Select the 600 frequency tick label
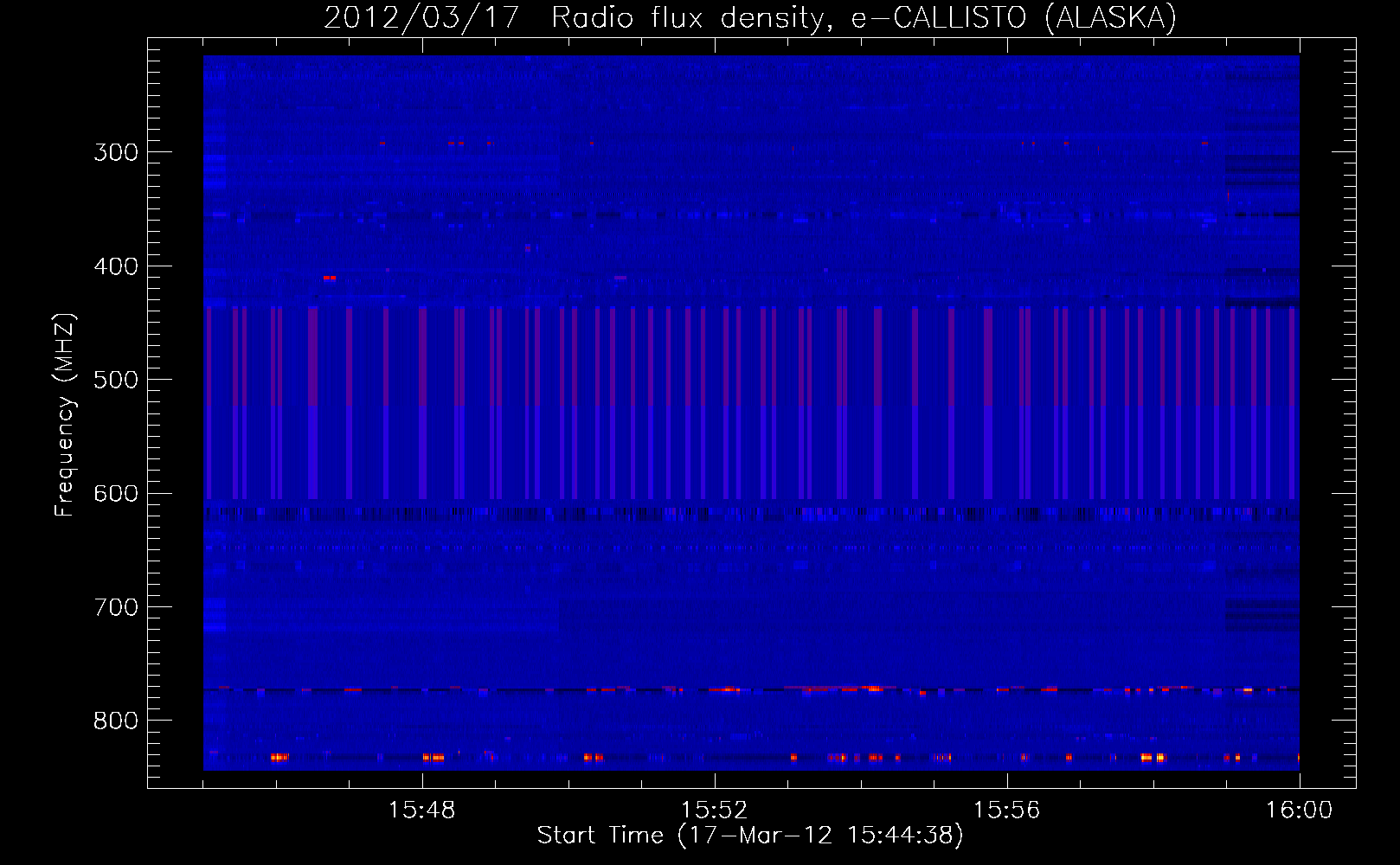 (x=116, y=494)
